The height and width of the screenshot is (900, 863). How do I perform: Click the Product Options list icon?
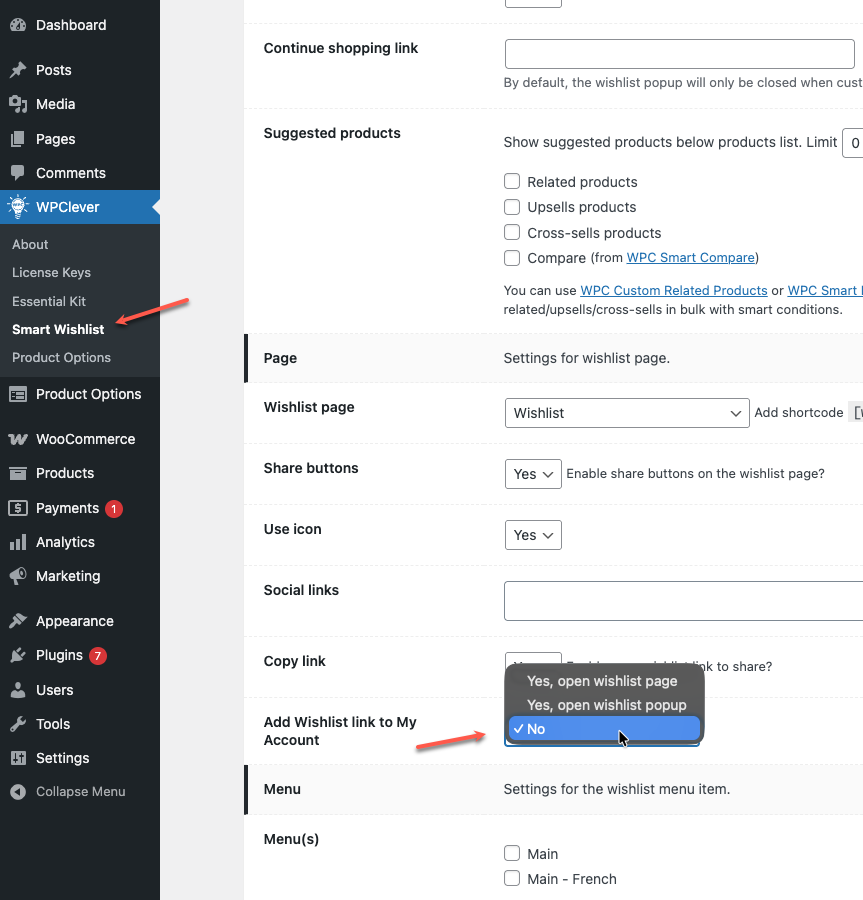click(x=18, y=394)
